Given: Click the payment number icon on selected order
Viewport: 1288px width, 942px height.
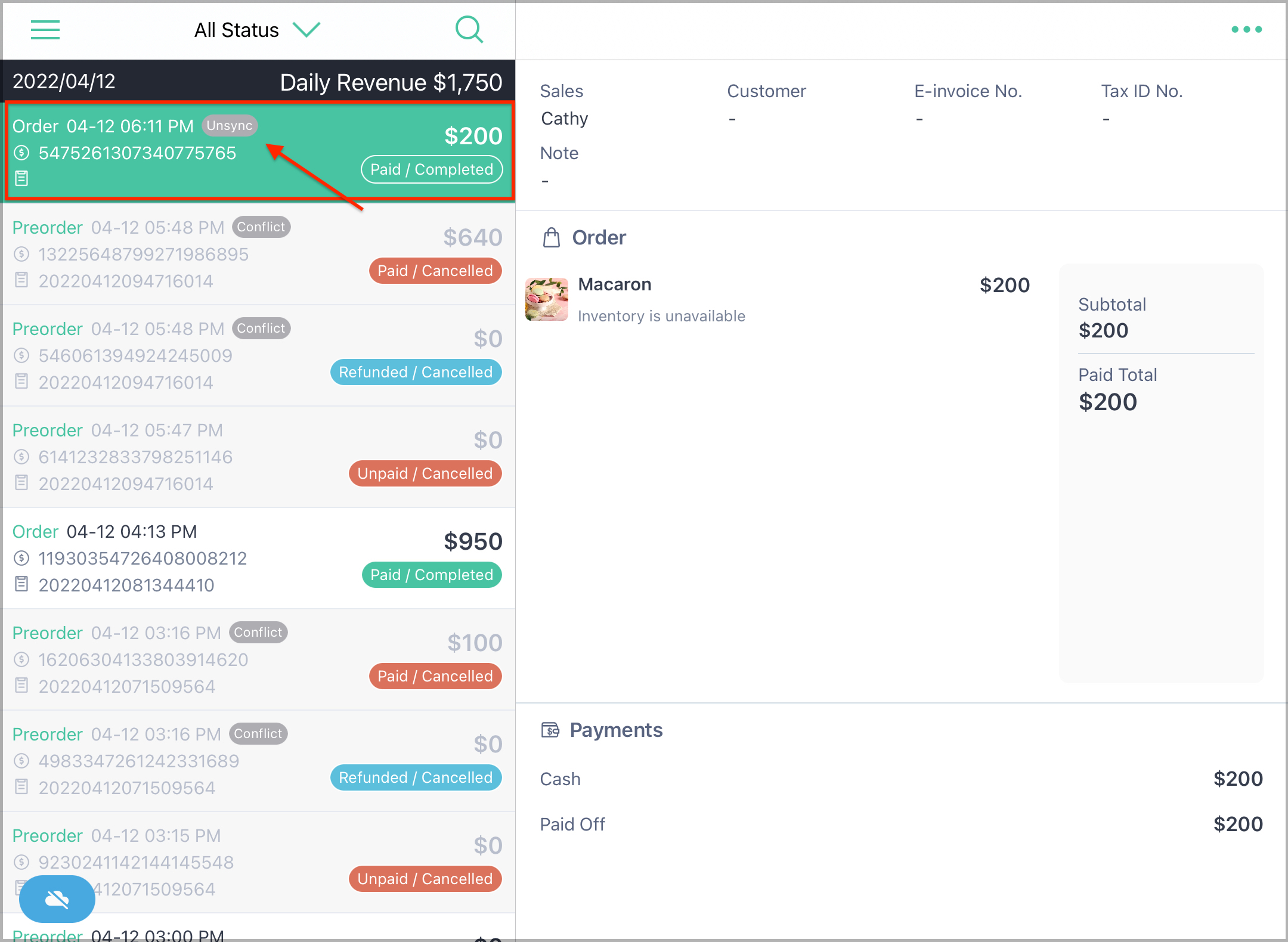Looking at the screenshot, I should [x=21, y=153].
